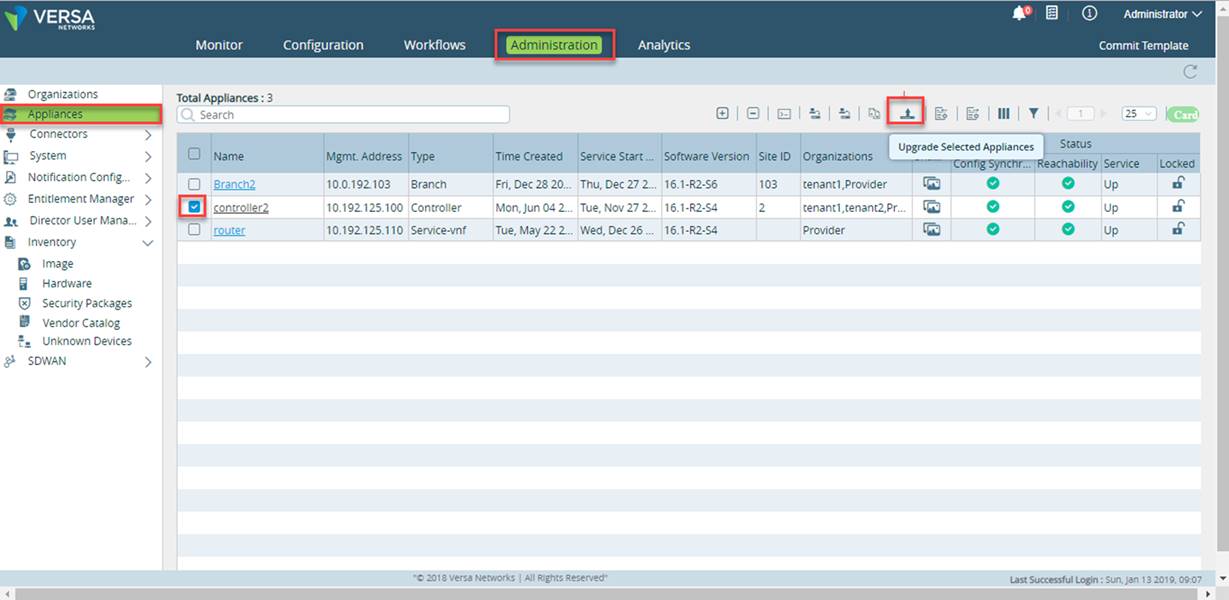1229x600 pixels.
Task: Open the controller2 appliance link
Action: pyautogui.click(x=241, y=207)
